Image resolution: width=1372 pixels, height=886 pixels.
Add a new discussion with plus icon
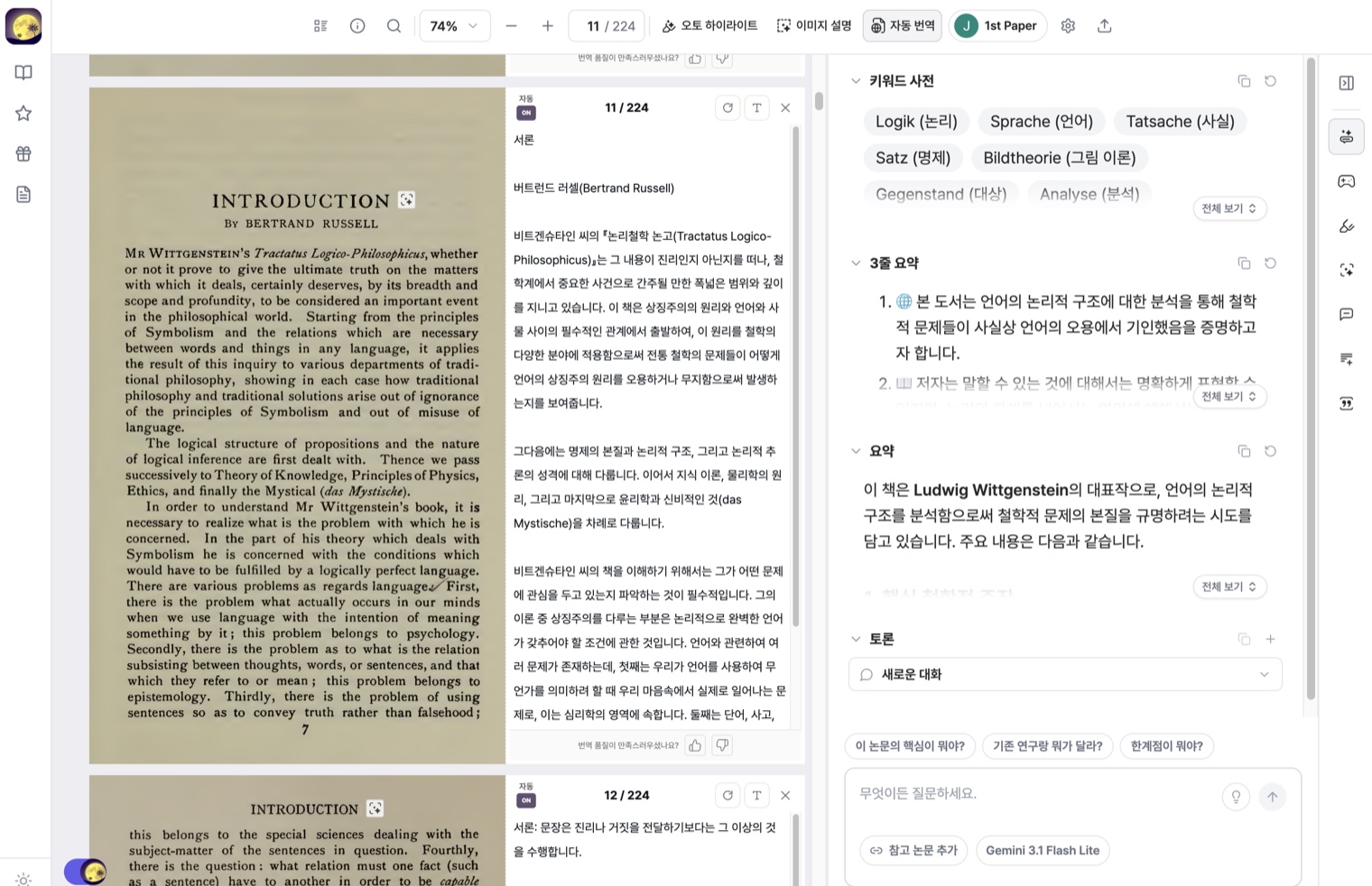click(1270, 639)
